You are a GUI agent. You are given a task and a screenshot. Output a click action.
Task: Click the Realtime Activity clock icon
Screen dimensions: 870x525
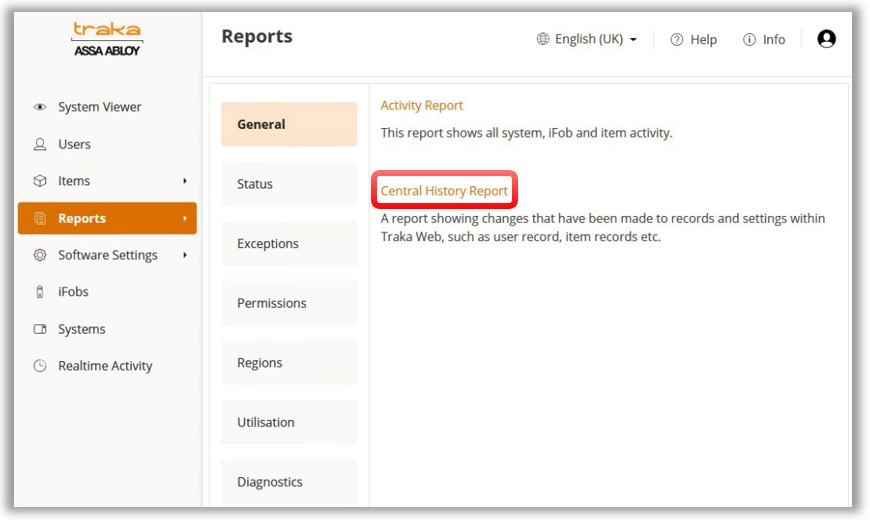(x=40, y=366)
